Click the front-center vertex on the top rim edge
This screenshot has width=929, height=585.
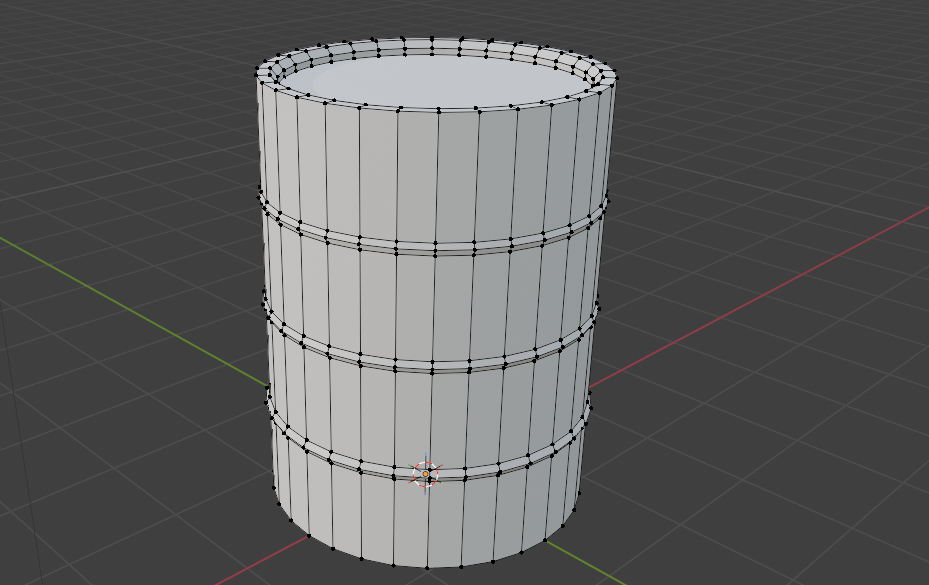click(x=437, y=110)
